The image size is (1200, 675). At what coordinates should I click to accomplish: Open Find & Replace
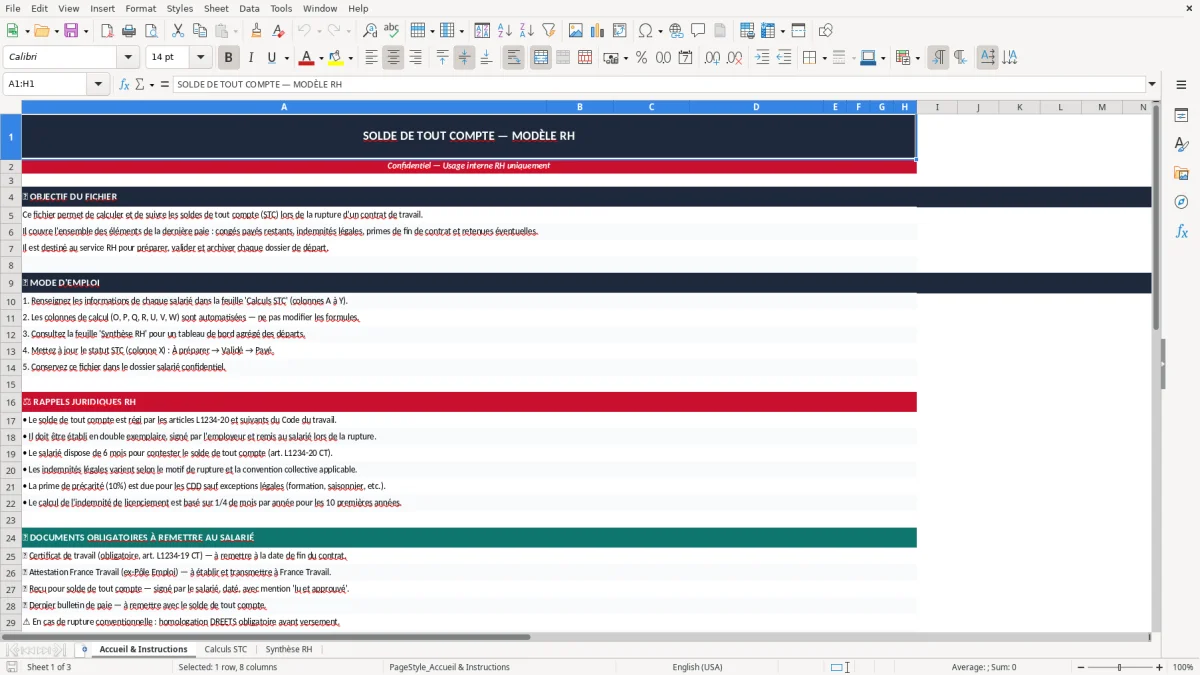tap(370, 31)
